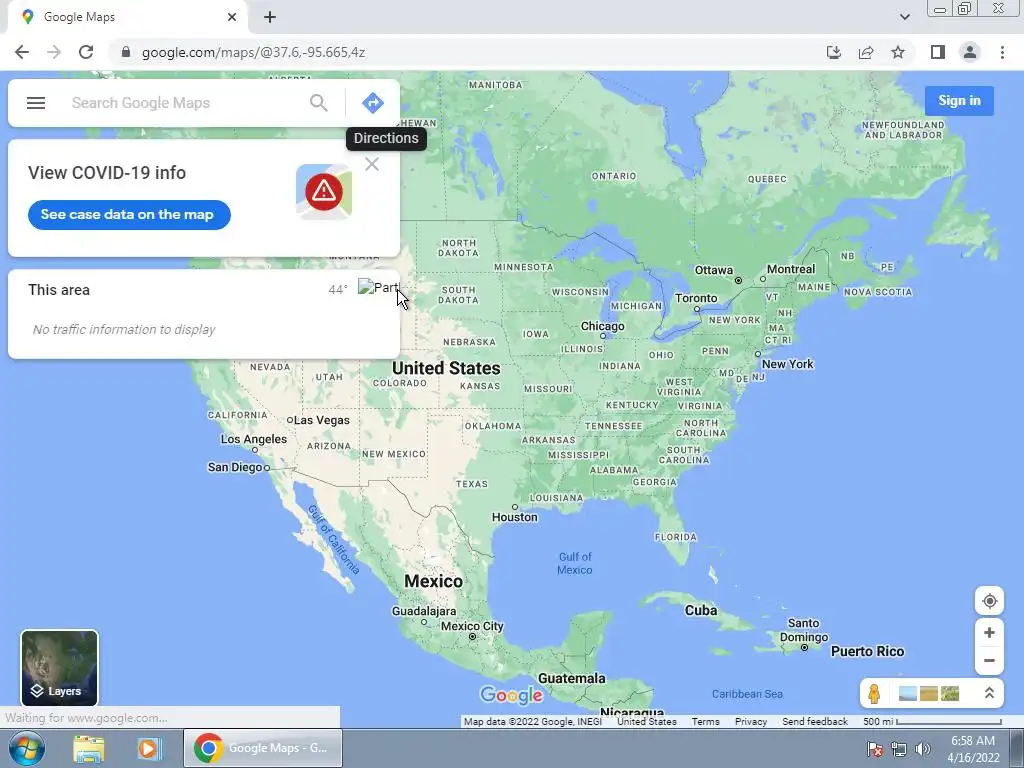Viewport: 1024px width, 768px height.
Task: Click the install app icon in address bar
Action: click(833, 52)
